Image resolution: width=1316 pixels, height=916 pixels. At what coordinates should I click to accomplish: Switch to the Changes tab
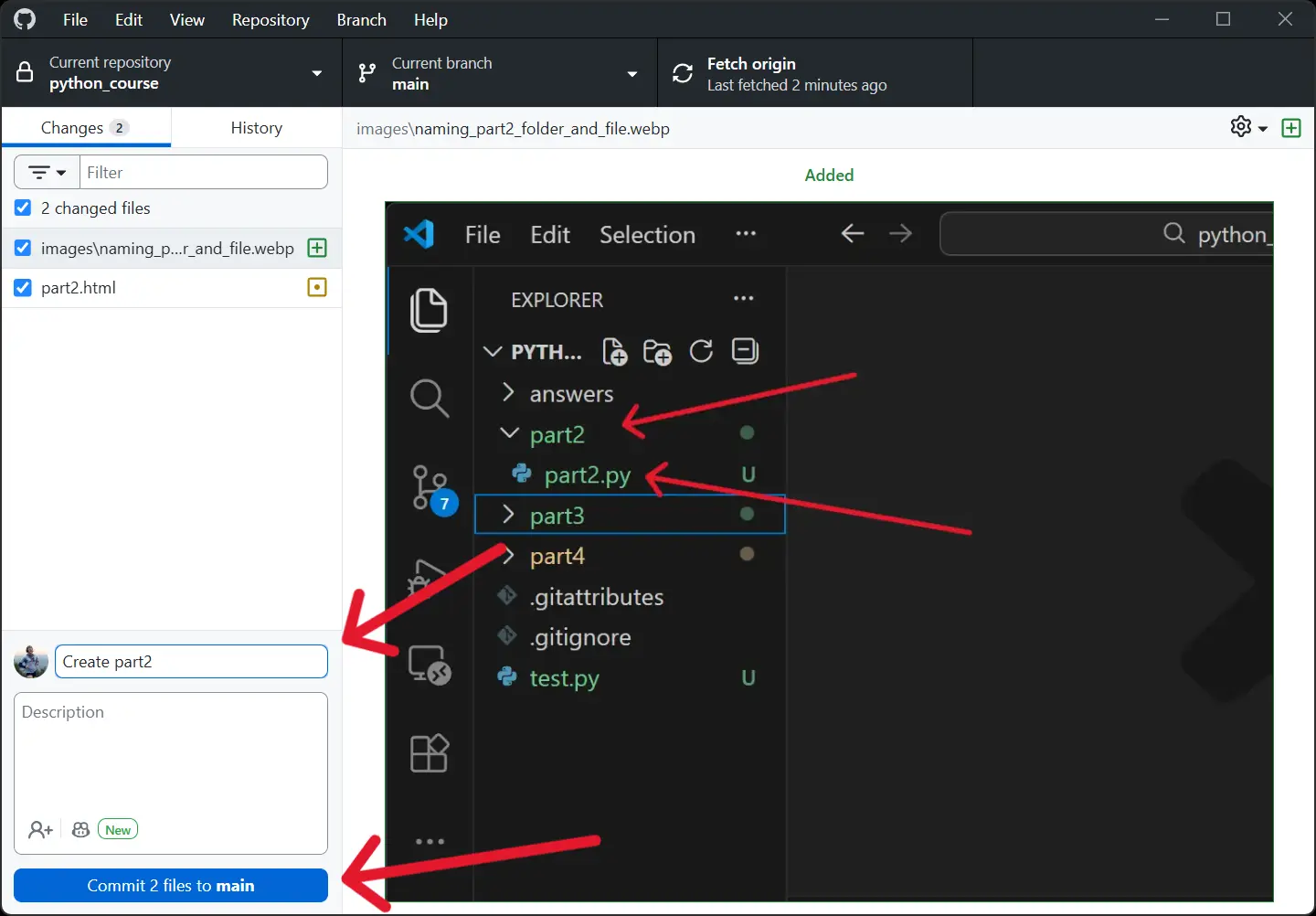pos(86,128)
